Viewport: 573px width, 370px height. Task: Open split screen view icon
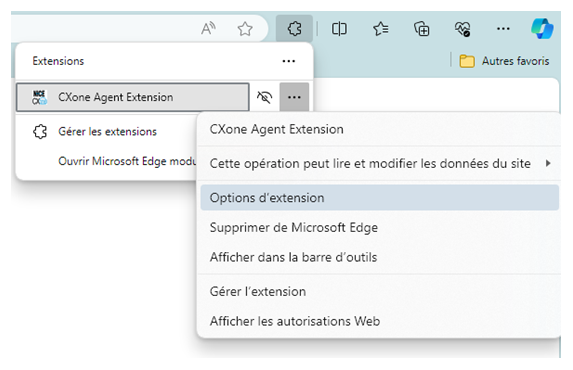pyautogui.click(x=339, y=29)
